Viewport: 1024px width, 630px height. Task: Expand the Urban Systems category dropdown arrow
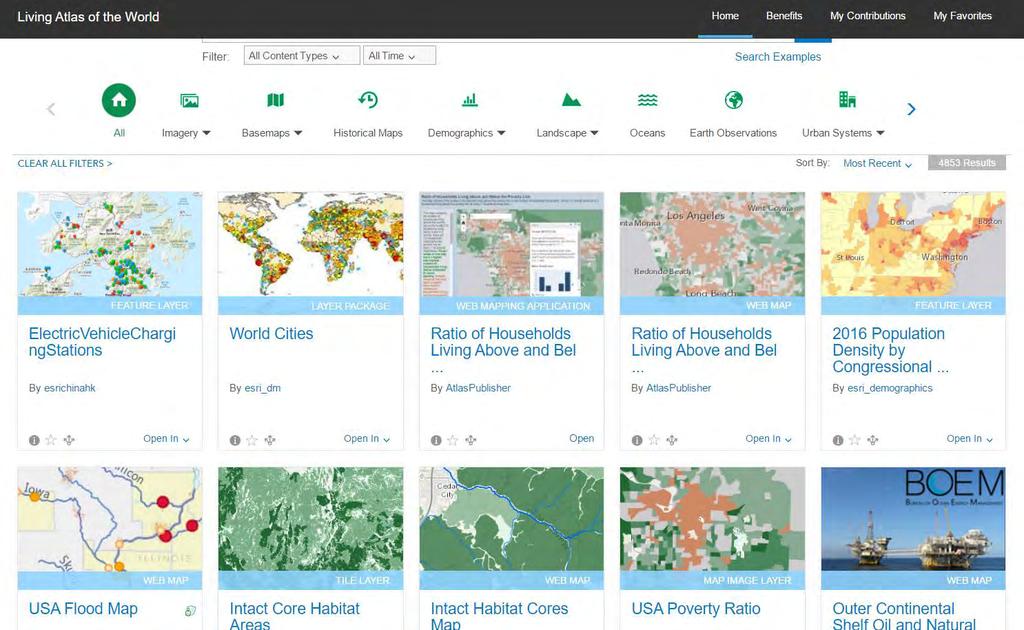(880, 133)
